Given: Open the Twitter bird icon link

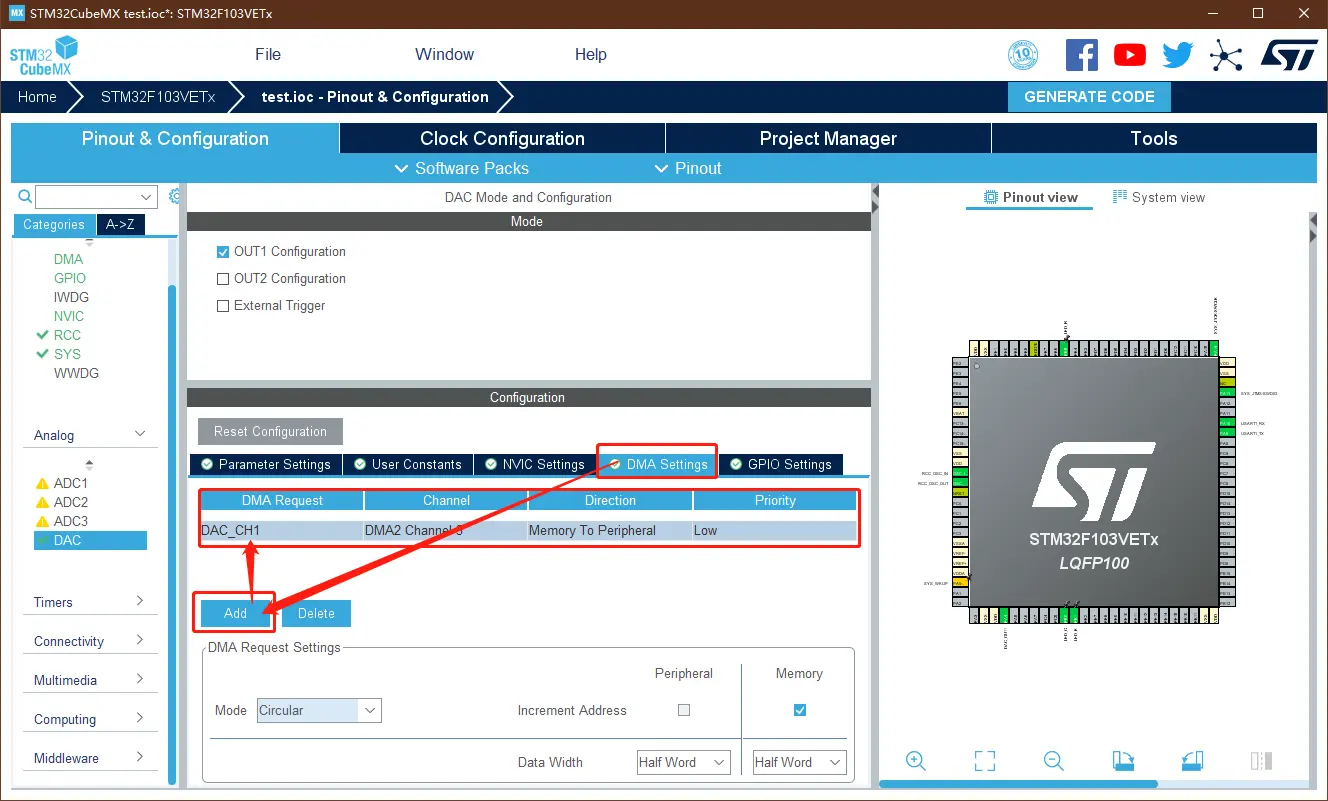Looking at the screenshot, I should pos(1178,55).
